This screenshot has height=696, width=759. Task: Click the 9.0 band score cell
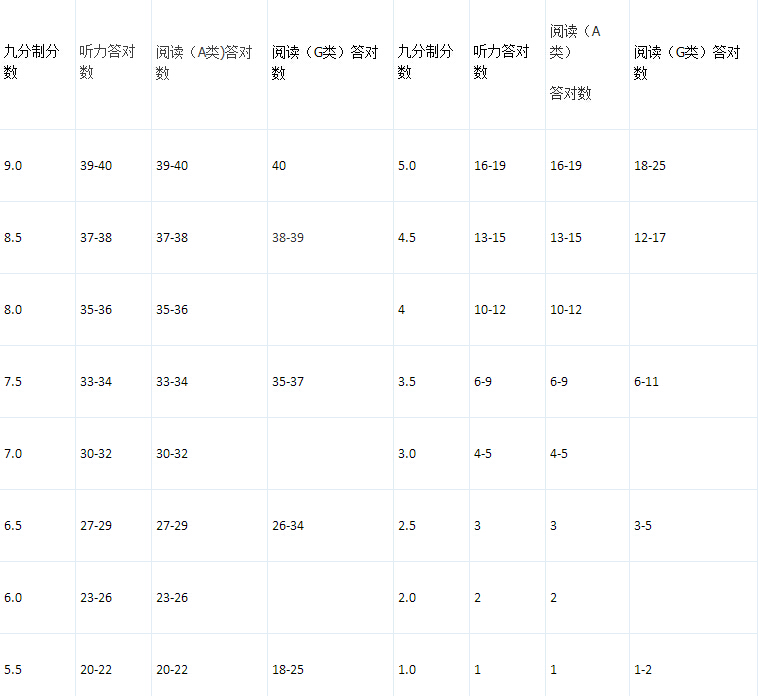click(13, 166)
